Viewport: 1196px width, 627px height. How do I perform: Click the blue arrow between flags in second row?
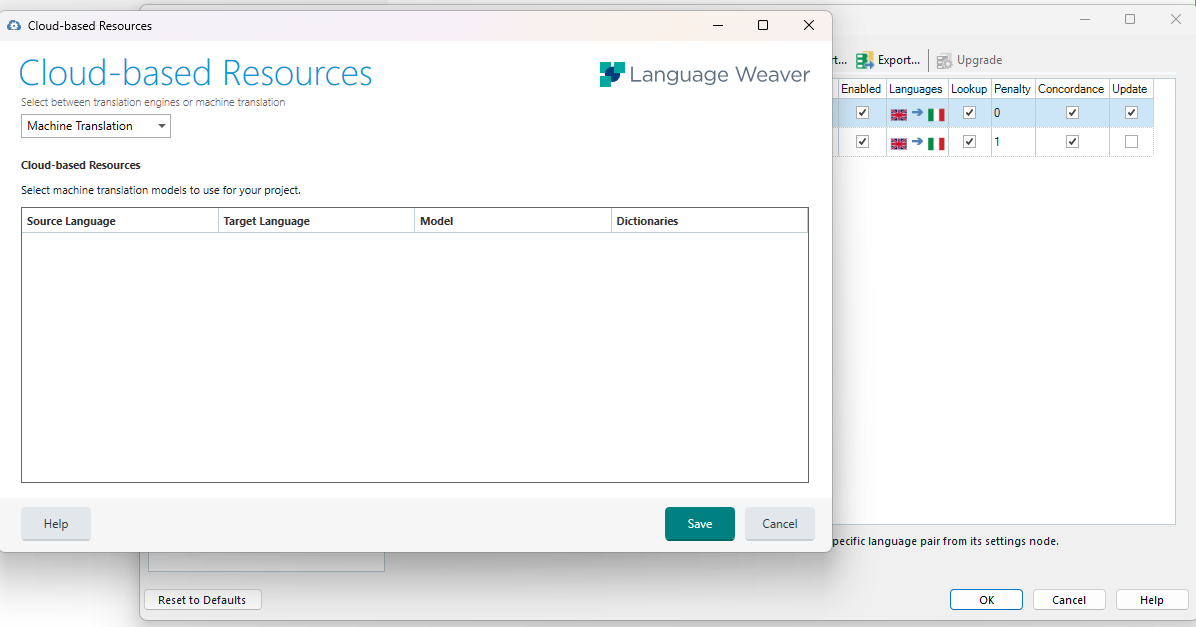click(917, 142)
